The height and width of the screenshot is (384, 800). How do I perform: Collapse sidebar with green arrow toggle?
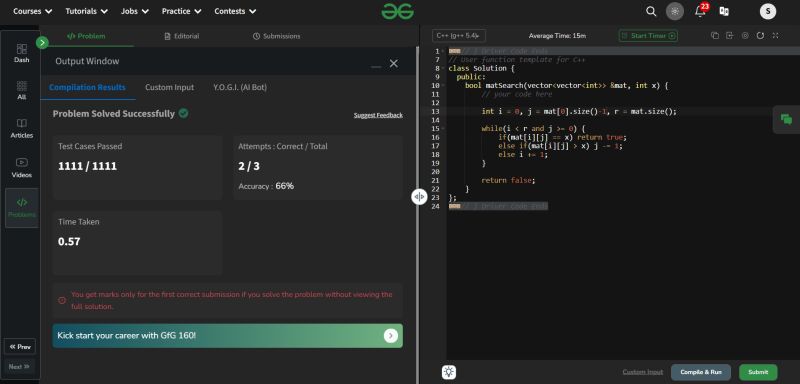tap(42, 43)
